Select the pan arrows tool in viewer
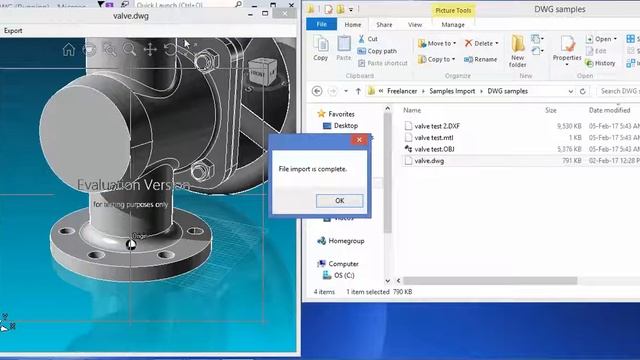 [150, 50]
